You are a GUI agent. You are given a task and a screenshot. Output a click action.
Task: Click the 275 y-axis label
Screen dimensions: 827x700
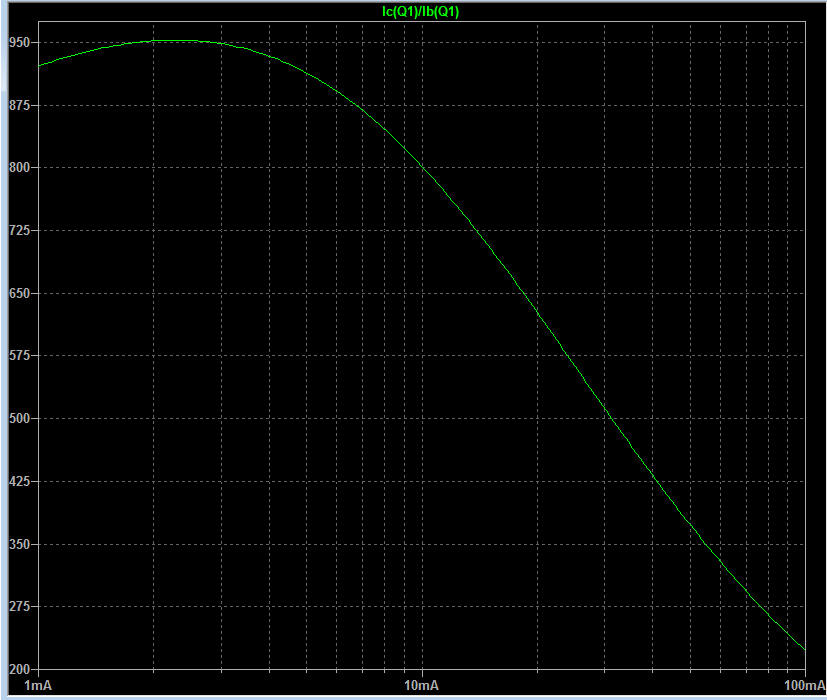click(x=20, y=607)
